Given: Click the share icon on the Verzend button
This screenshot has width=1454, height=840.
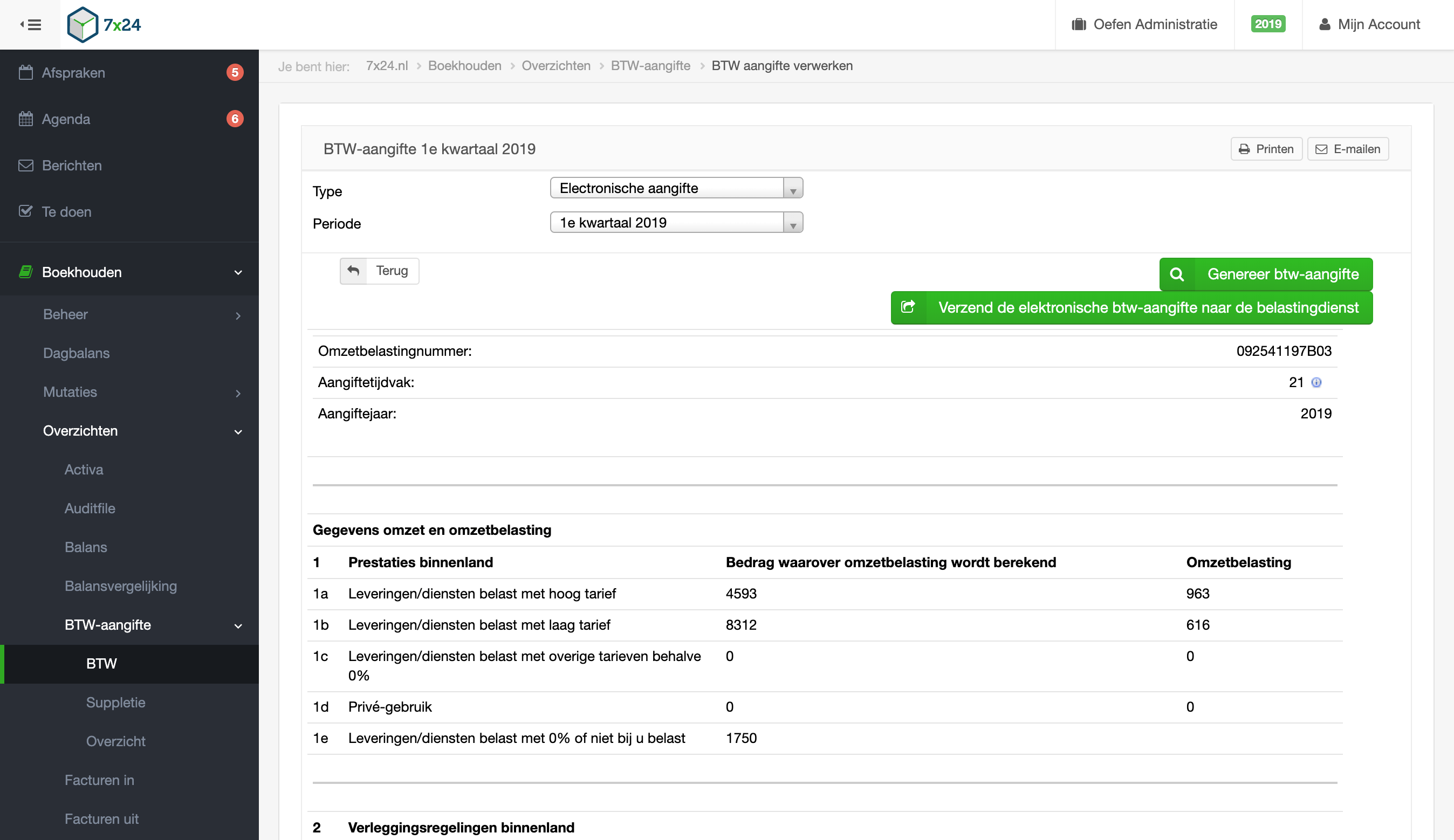Looking at the screenshot, I should (908, 307).
